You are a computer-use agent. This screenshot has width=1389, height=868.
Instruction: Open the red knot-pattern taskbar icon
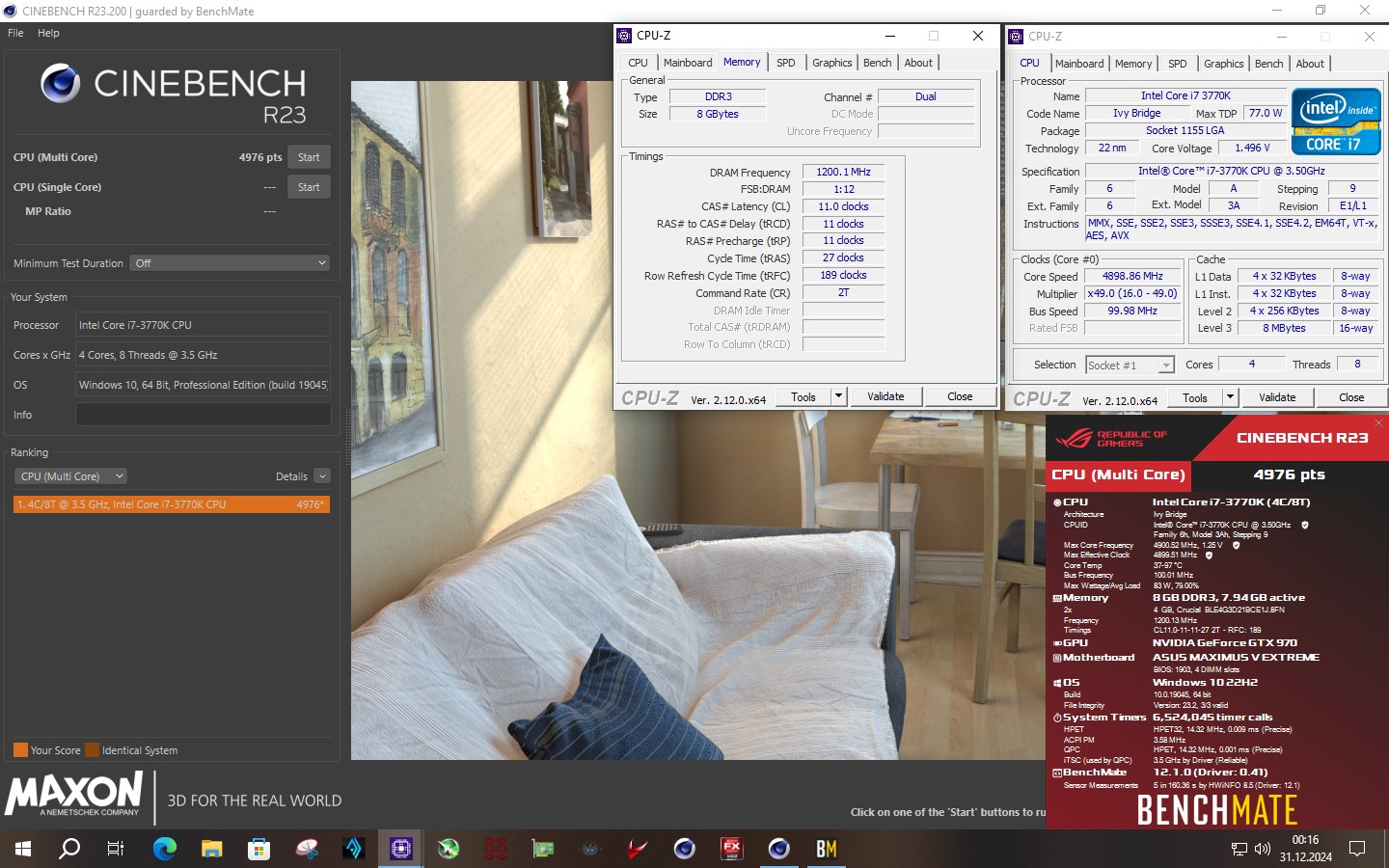tap(496, 849)
